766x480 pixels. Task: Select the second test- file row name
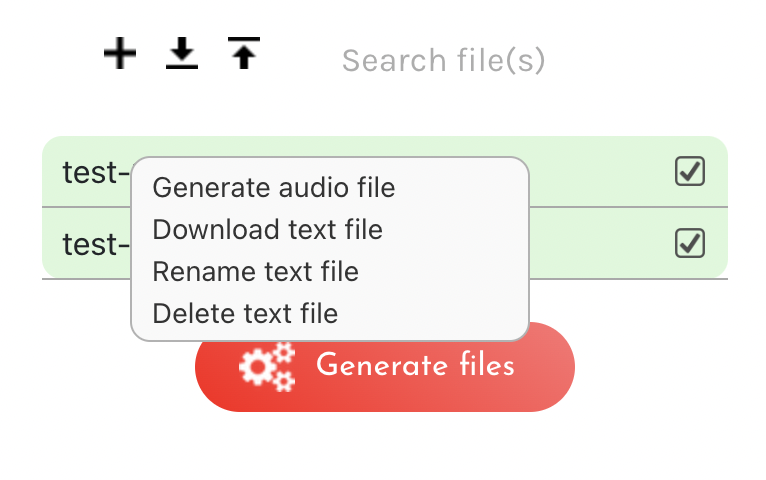tap(96, 244)
